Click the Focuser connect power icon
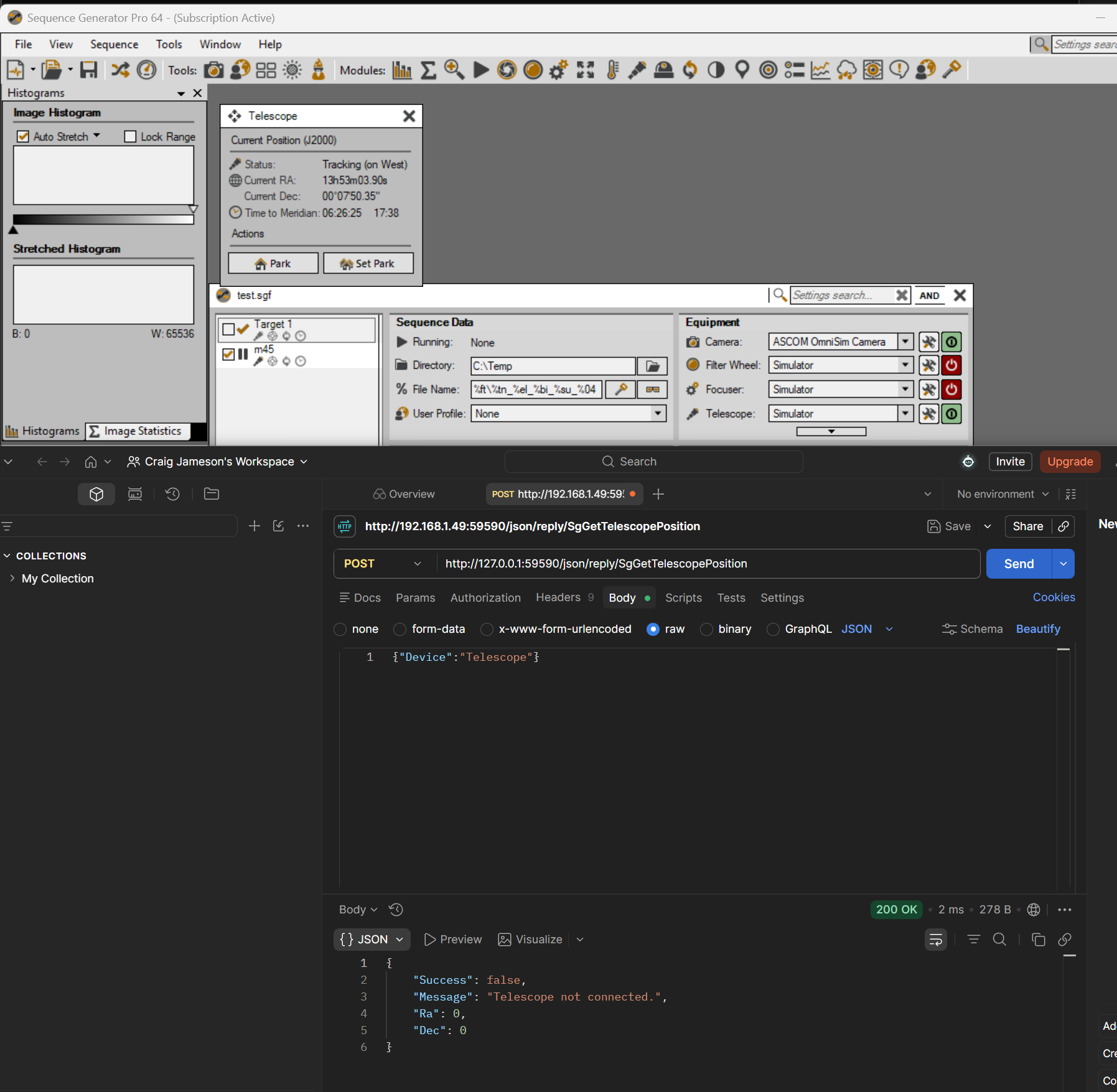1117x1092 pixels. click(x=951, y=390)
